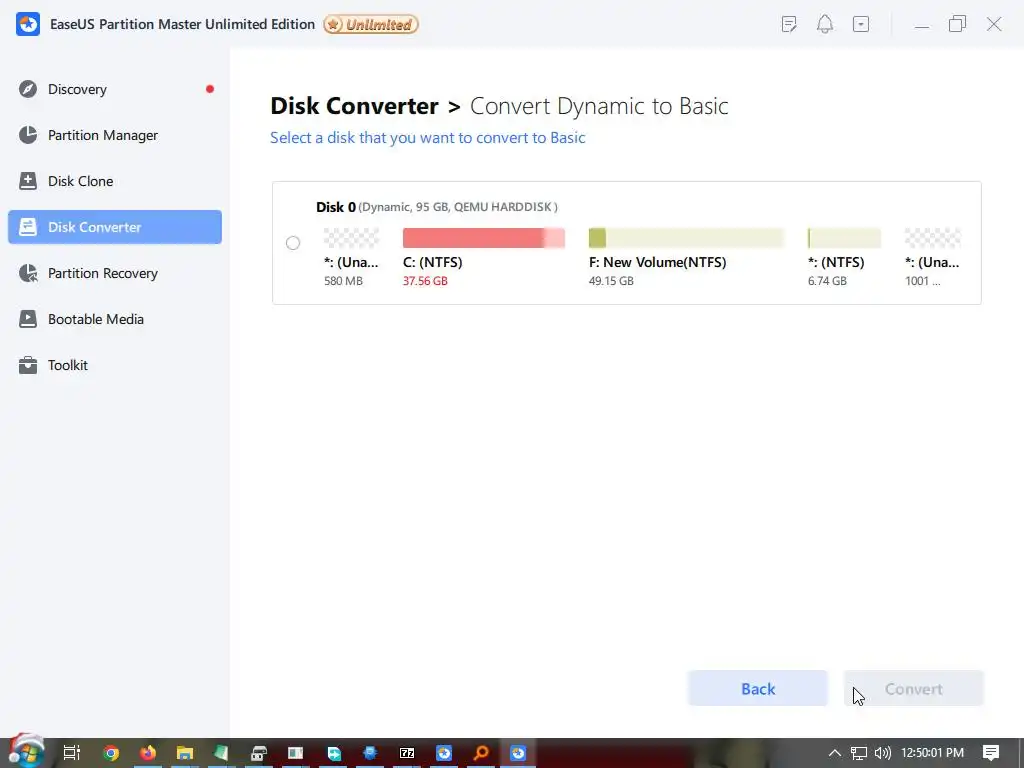The image size is (1024, 768).
Task: Open Partition Manager in sidebar
Action: pyautogui.click(x=114, y=135)
